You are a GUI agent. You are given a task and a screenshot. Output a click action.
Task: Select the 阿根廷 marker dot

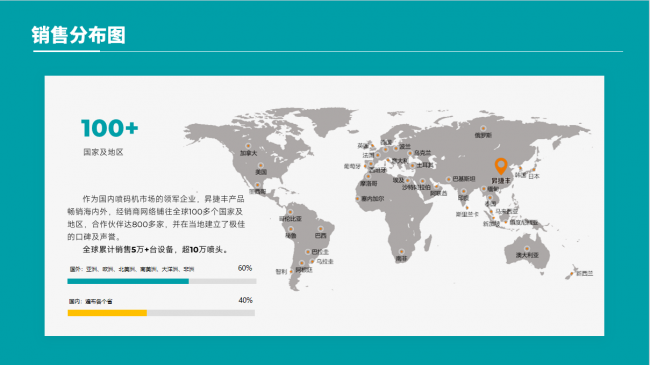(302, 263)
